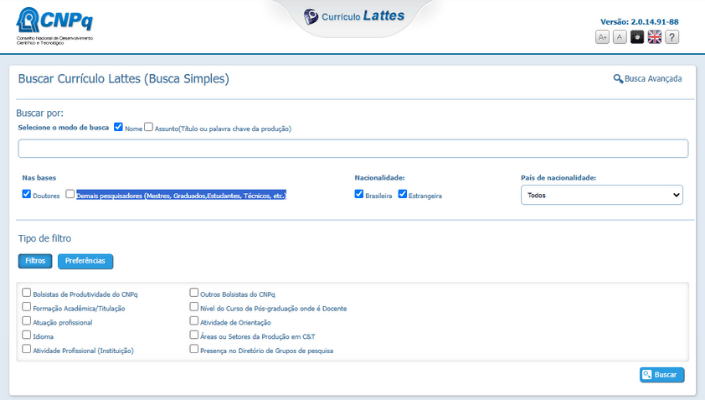Switch language with UK flag icon
Screen dimensions: 705x400
pos(655,37)
